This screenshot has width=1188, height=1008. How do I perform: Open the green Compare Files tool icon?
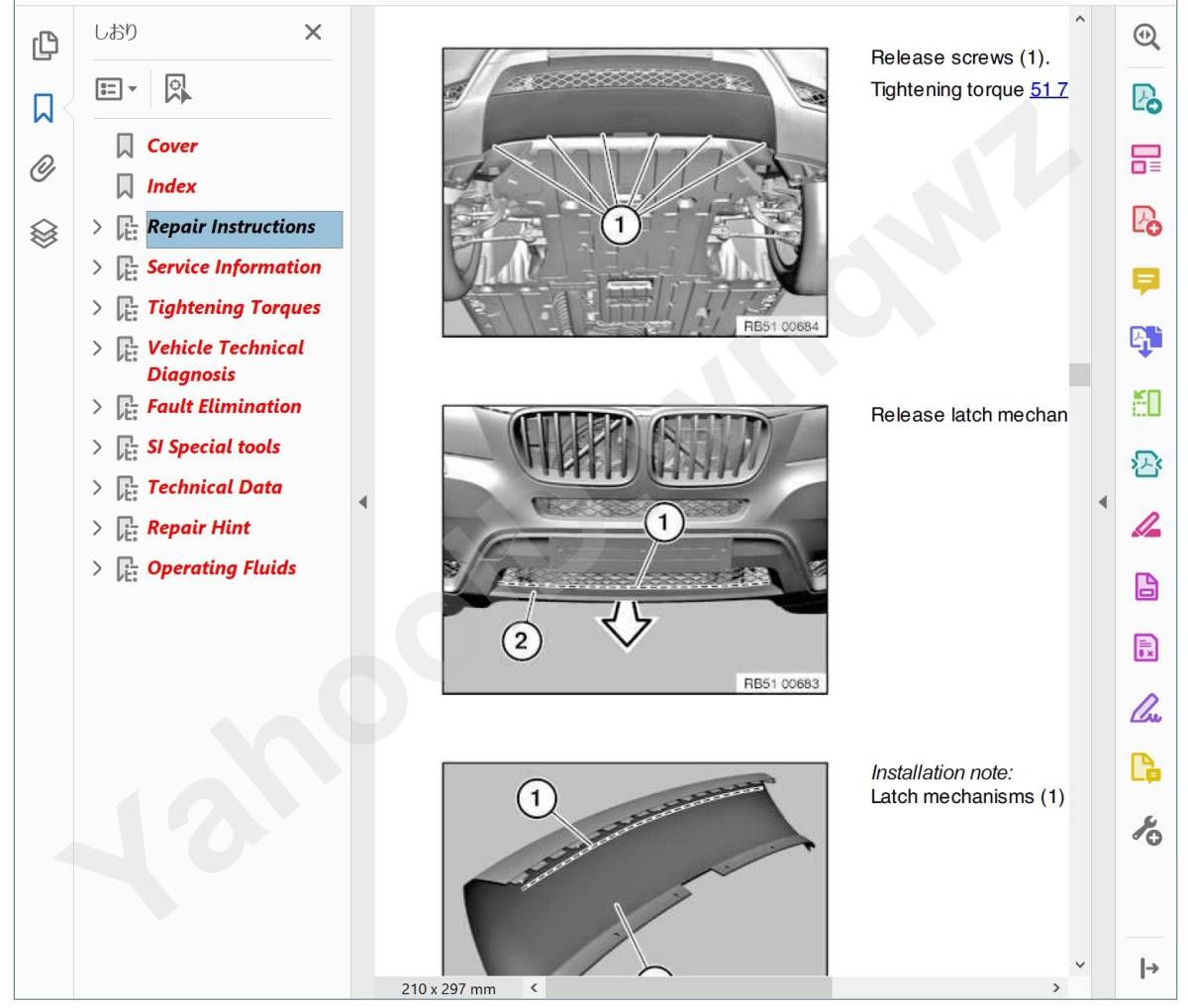pos(1146,403)
